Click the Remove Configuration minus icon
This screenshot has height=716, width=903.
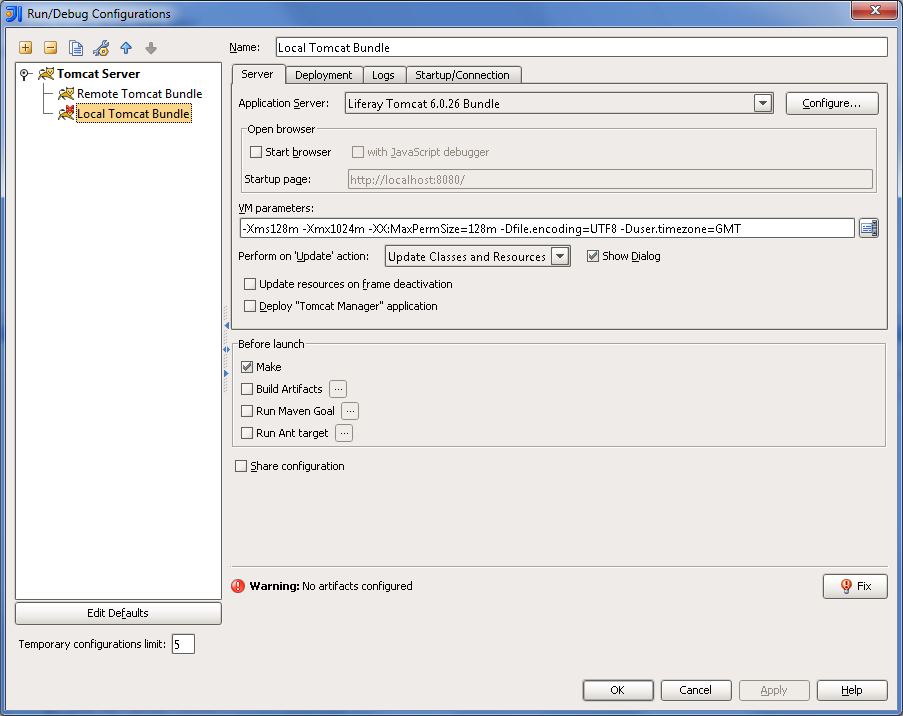point(50,48)
